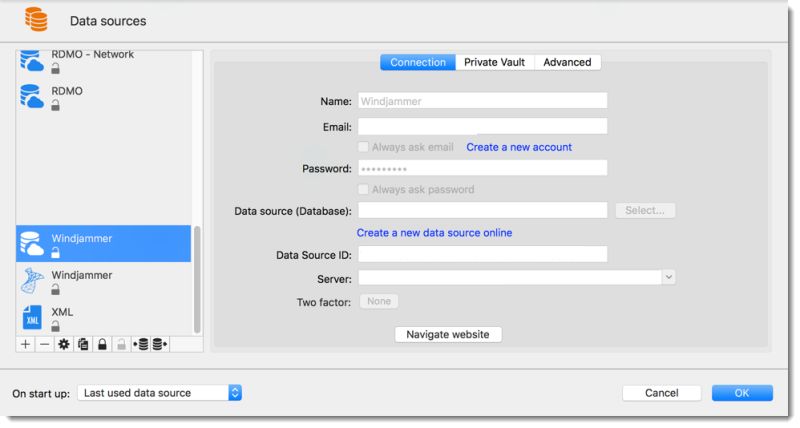Image resolution: width=800 pixels, height=428 pixels.
Task: Click the Navigate website button
Action: [448, 334]
